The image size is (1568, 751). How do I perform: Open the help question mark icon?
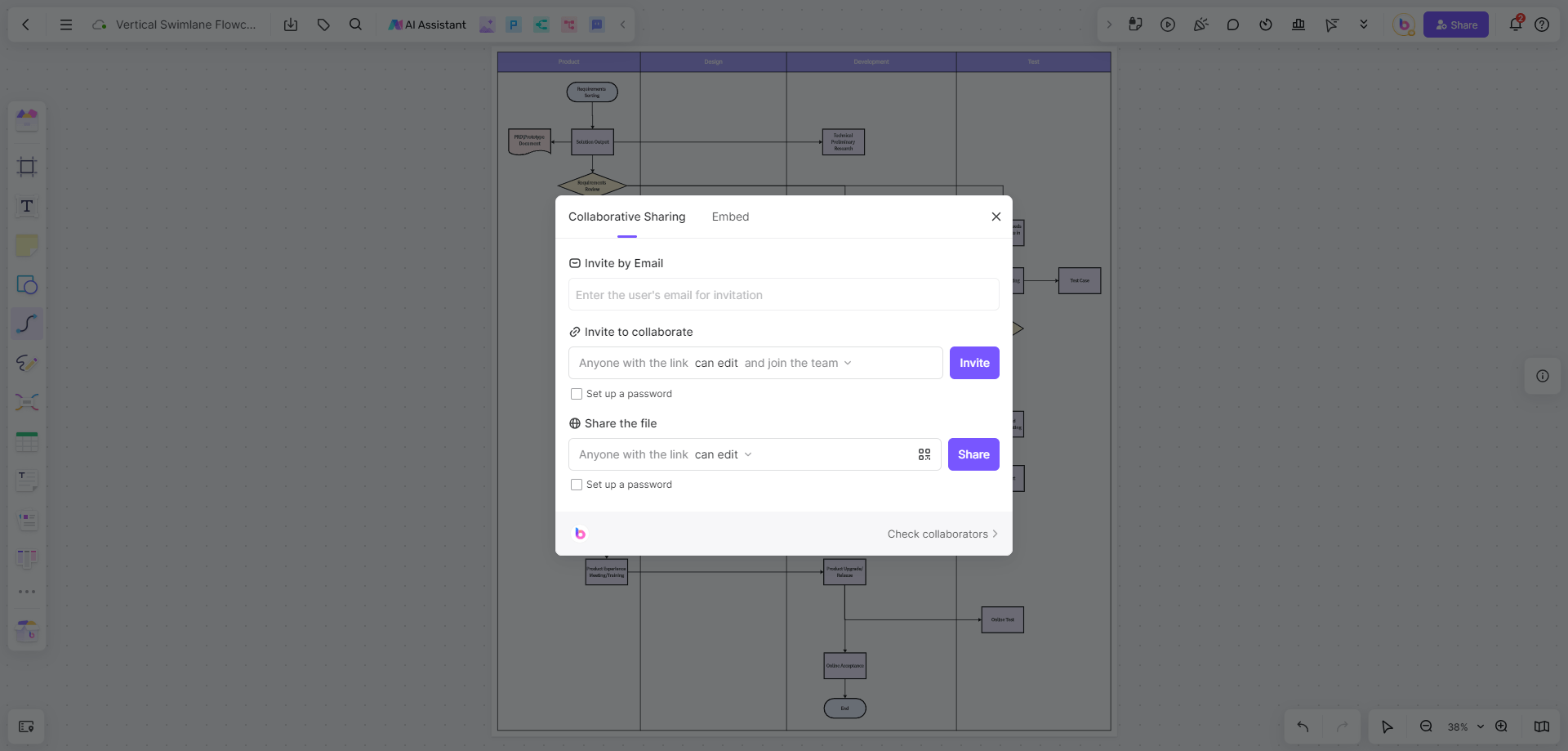(x=1542, y=25)
